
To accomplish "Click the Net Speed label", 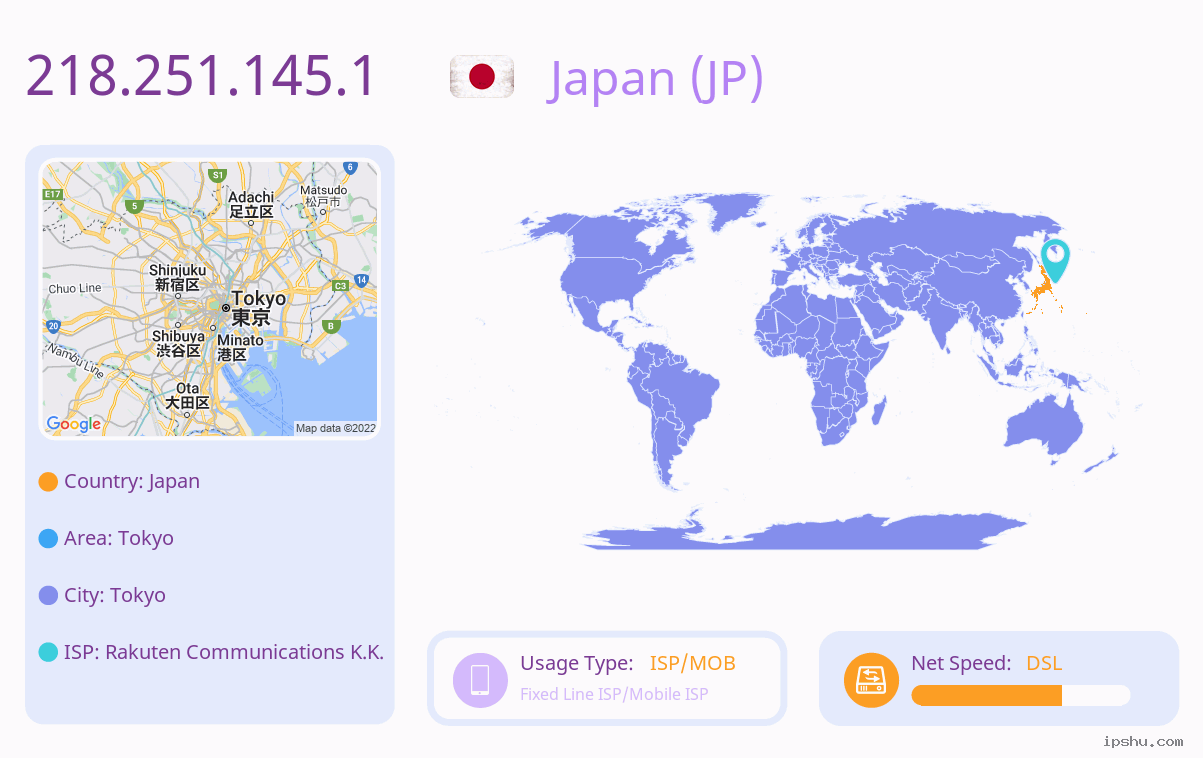I will (x=961, y=663).
